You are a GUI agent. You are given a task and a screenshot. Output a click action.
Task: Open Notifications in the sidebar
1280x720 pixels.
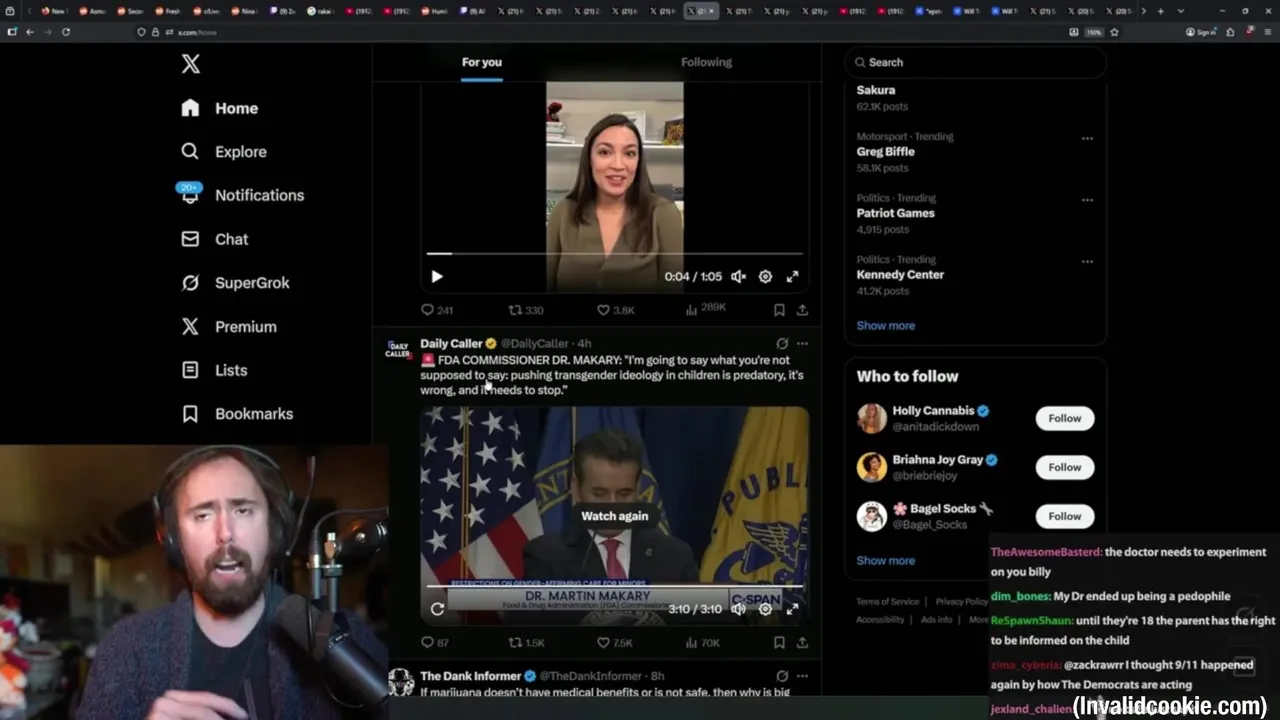pyautogui.click(x=242, y=195)
